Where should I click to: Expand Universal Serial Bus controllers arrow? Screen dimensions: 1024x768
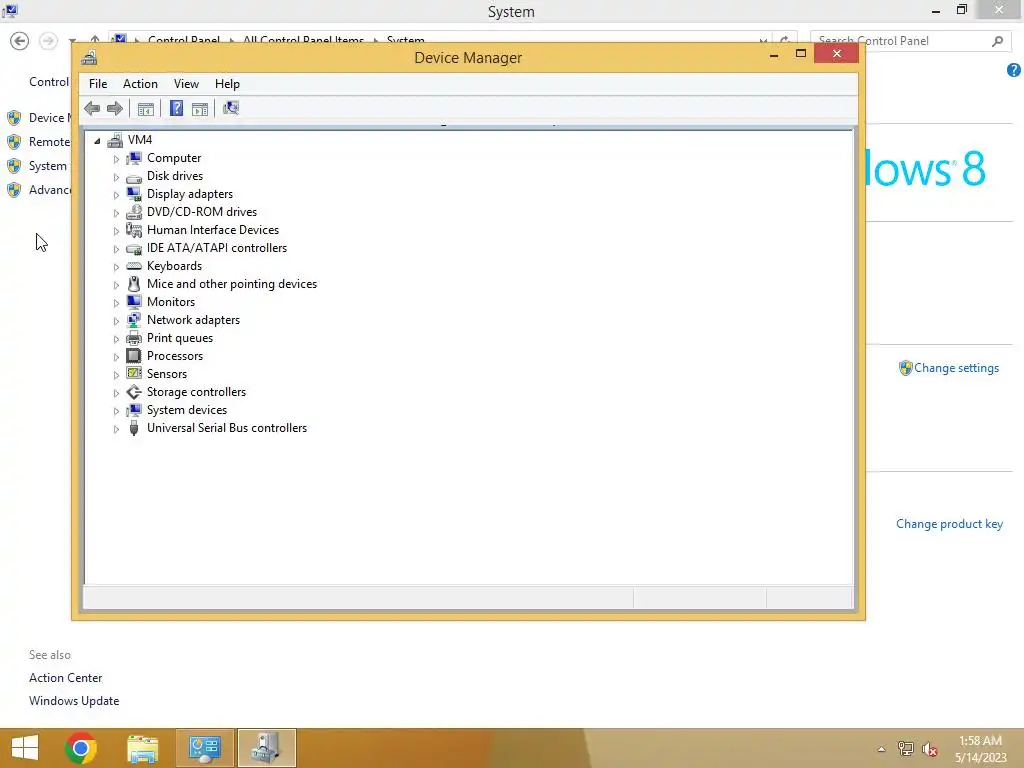coord(116,428)
